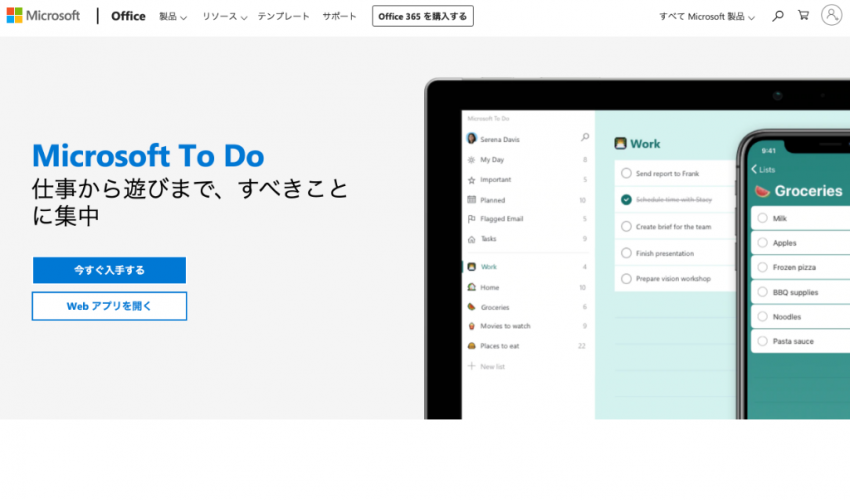Image resolution: width=850 pixels, height=500 pixels.
Task: Open the search magnifier icon in header
Action: pyautogui.click(x=778, y=16)
